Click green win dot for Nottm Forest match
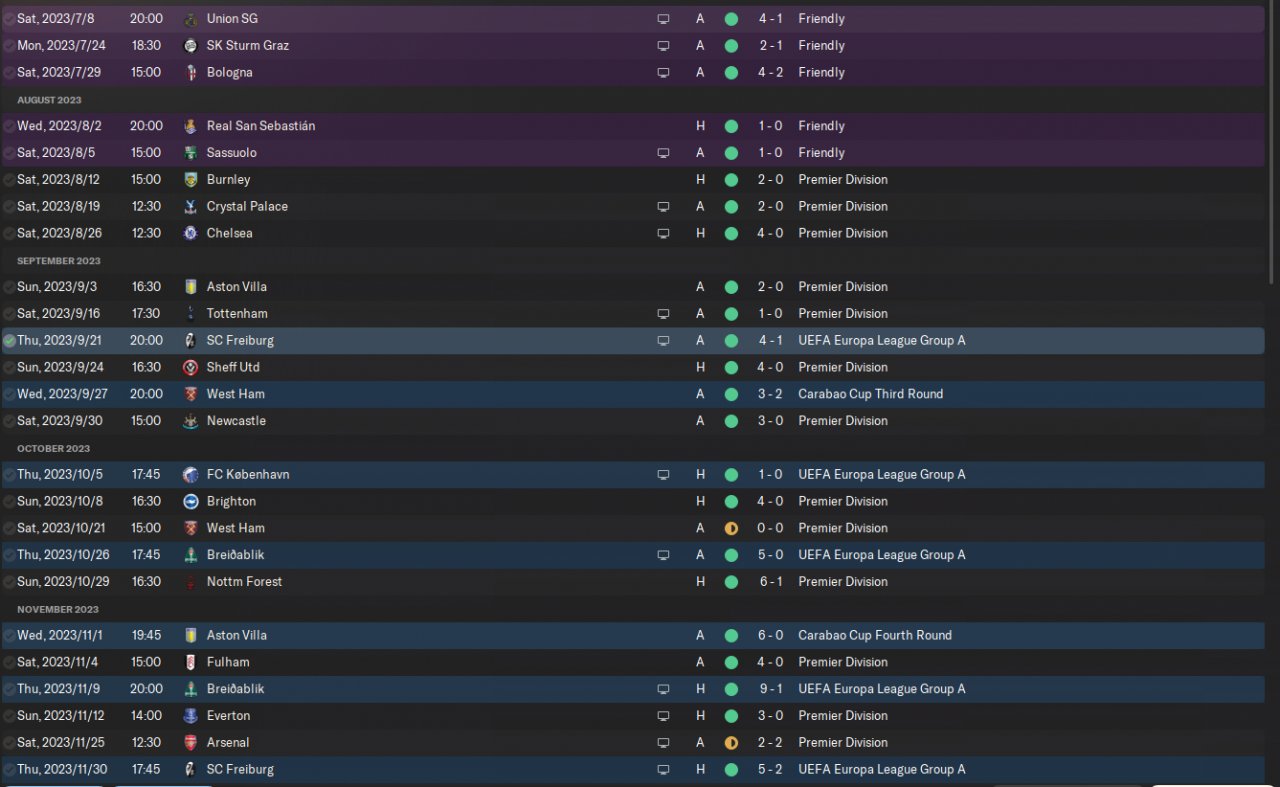The image size is (1280, 787). pos(731,582)
